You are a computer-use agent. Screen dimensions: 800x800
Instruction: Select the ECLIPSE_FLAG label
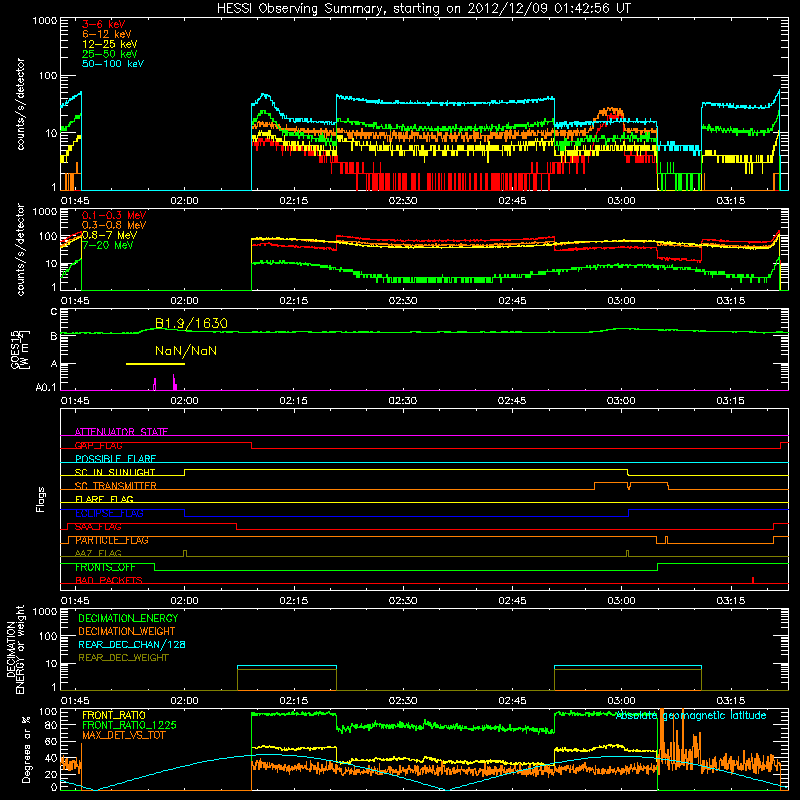(109, 513)
